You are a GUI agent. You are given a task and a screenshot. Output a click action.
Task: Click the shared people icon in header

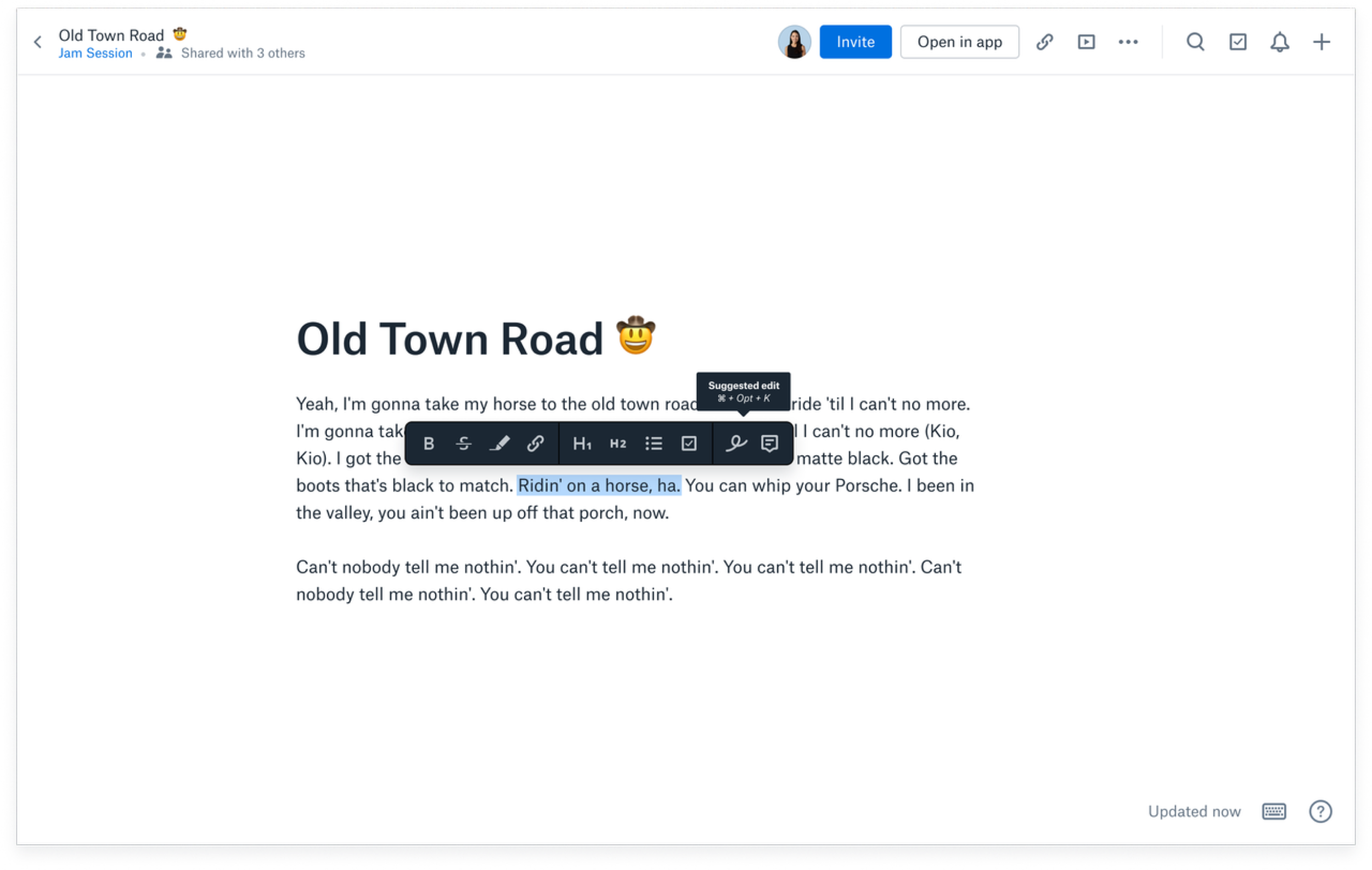tap(164, 53)
